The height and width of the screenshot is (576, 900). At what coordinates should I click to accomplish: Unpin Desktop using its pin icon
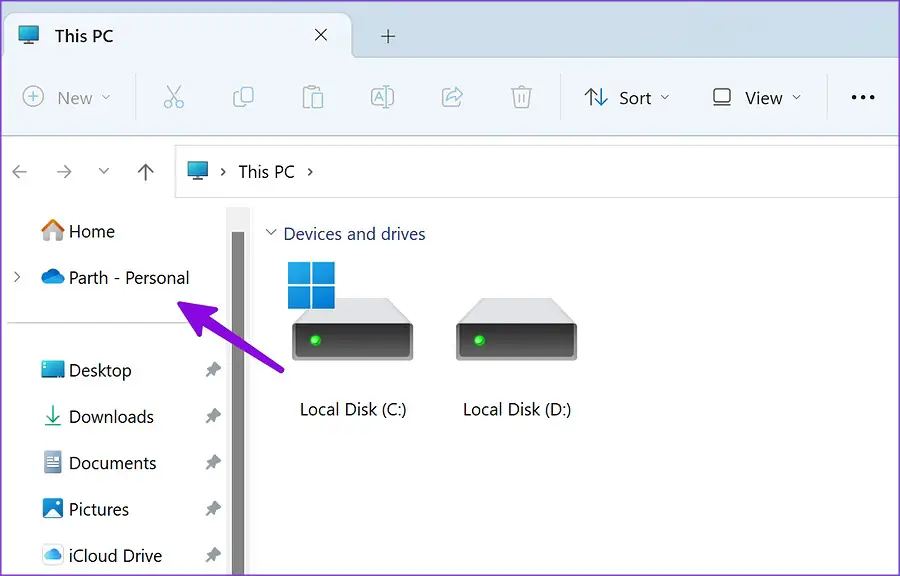pos(212,370)
